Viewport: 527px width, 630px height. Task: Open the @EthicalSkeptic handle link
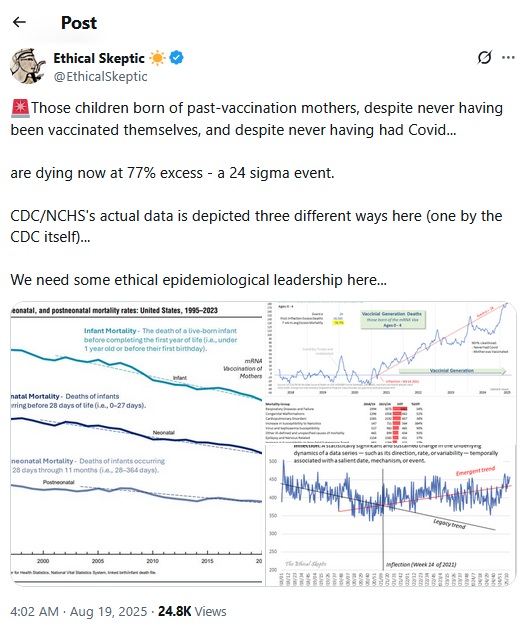100,76
